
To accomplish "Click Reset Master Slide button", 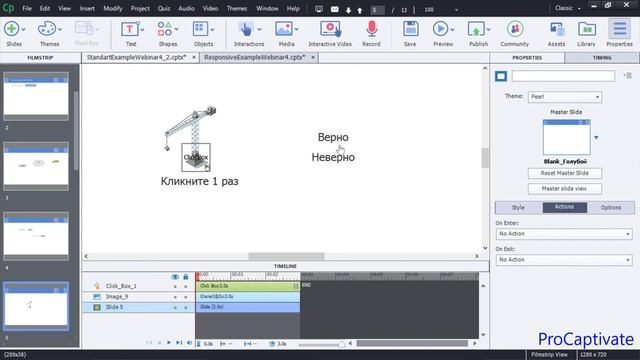I will pos(564,173).
